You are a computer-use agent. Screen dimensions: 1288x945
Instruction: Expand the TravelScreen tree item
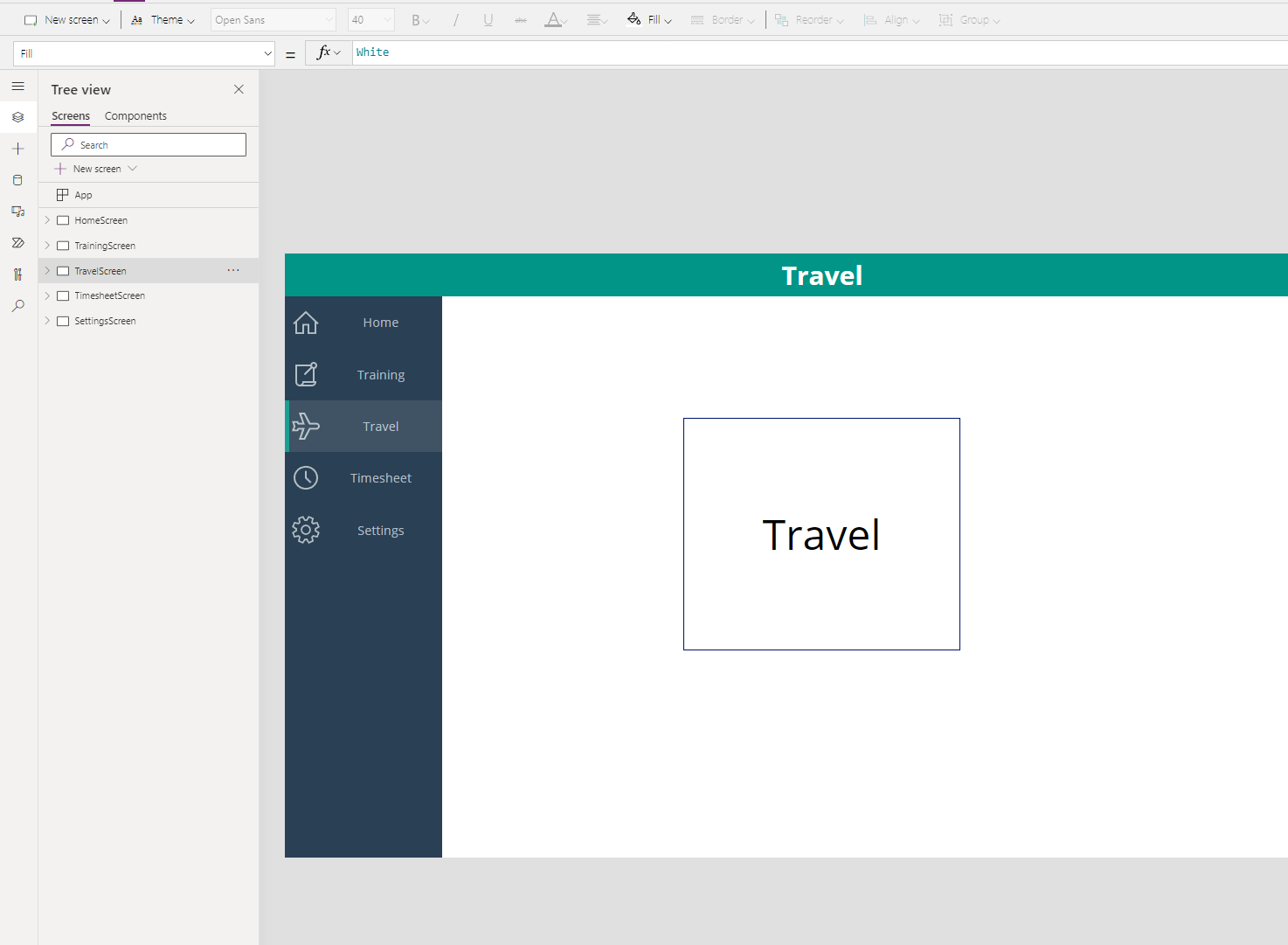[x=47, y=270]
